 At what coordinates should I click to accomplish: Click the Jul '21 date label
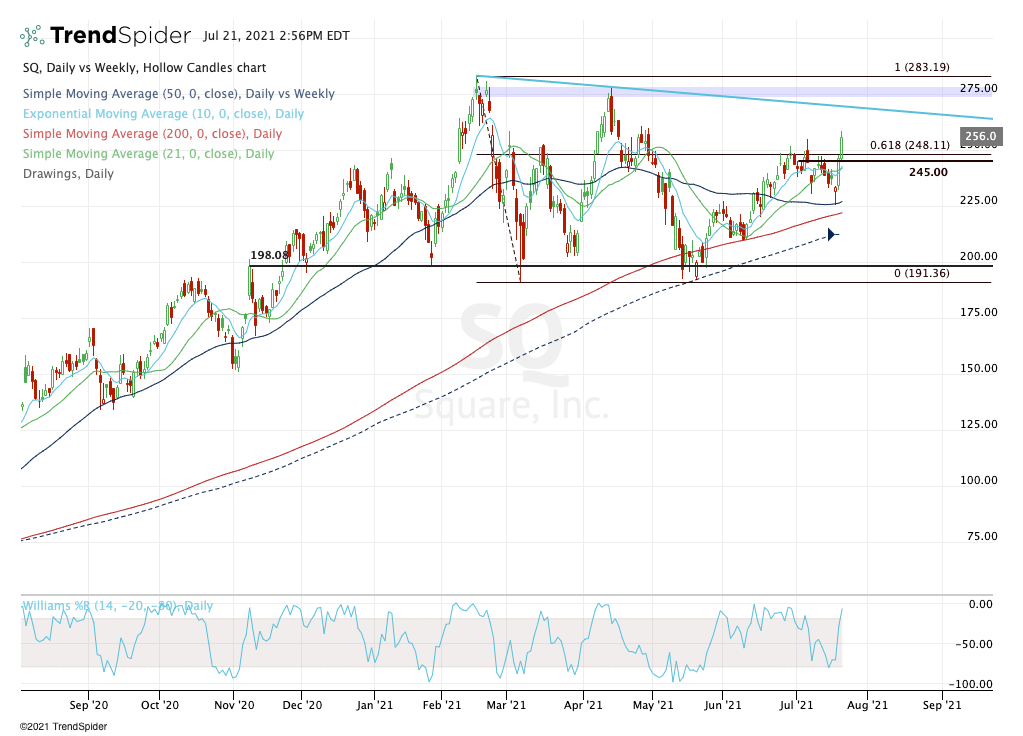point(796,705)
